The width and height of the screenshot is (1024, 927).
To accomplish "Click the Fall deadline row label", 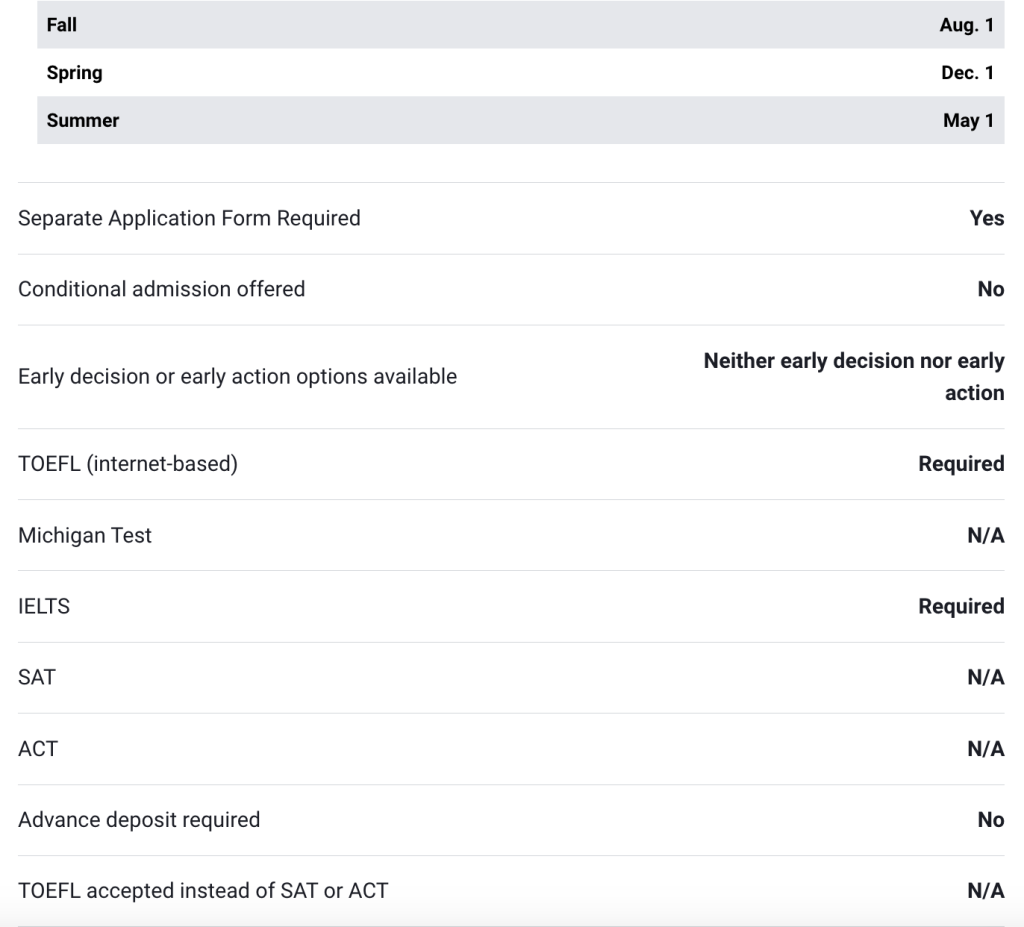I will tap(62, 25).
